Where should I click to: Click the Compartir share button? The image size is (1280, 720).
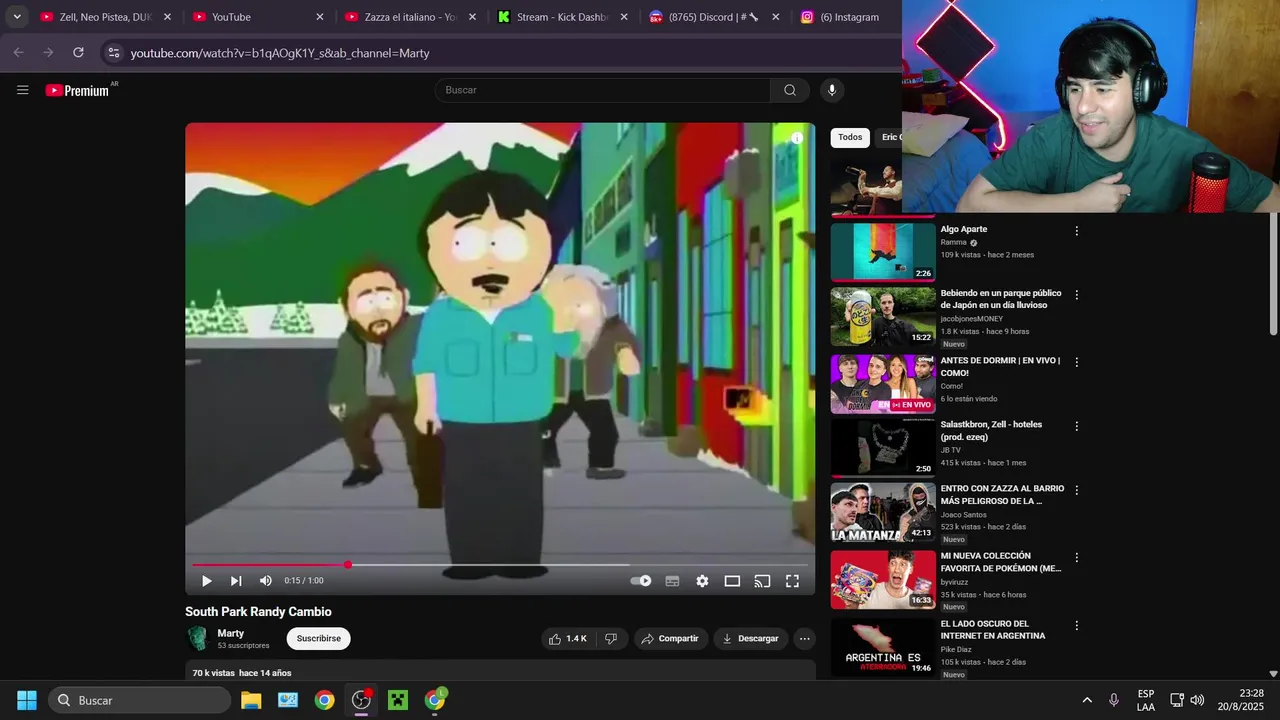(x=671, y=638)
